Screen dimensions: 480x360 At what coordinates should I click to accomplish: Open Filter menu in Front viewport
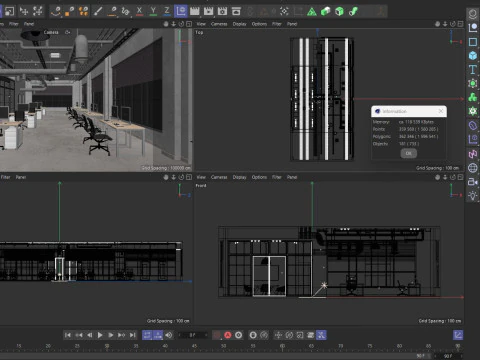[277, 177]
